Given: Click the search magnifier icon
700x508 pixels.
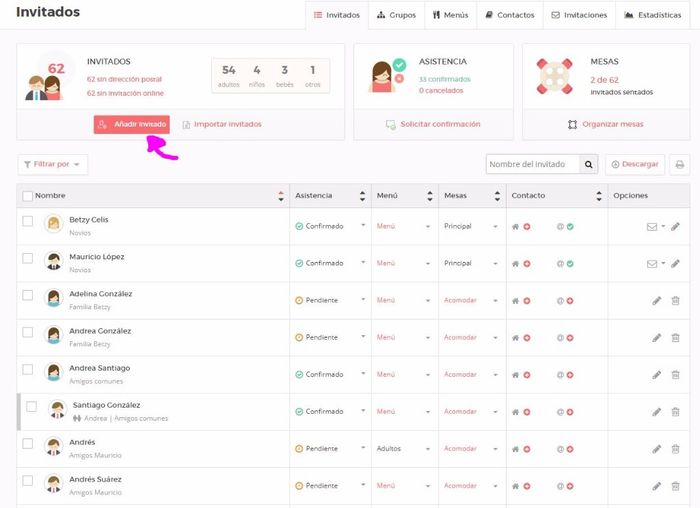Looking at the screenshot, I should 588,164.
